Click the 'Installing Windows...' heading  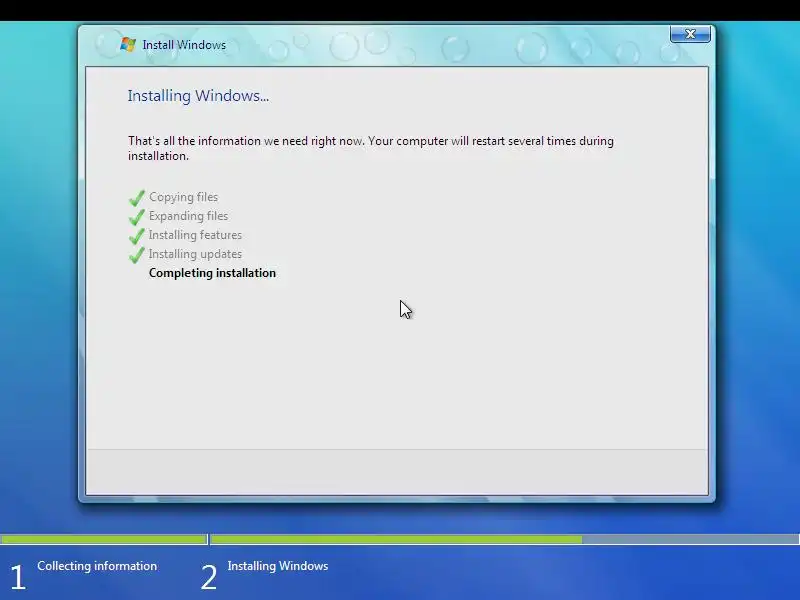click(198, 96)
